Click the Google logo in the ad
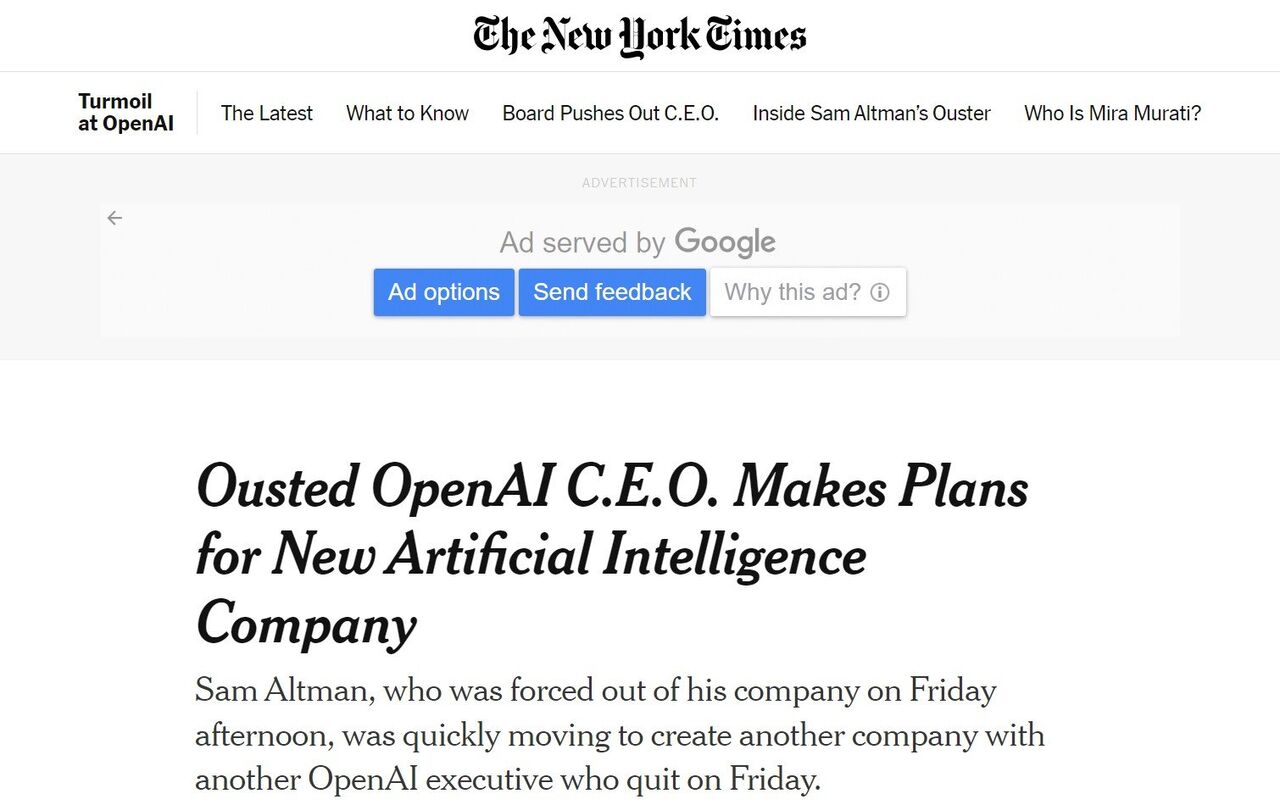1280x805 pixels. (725, 242)
